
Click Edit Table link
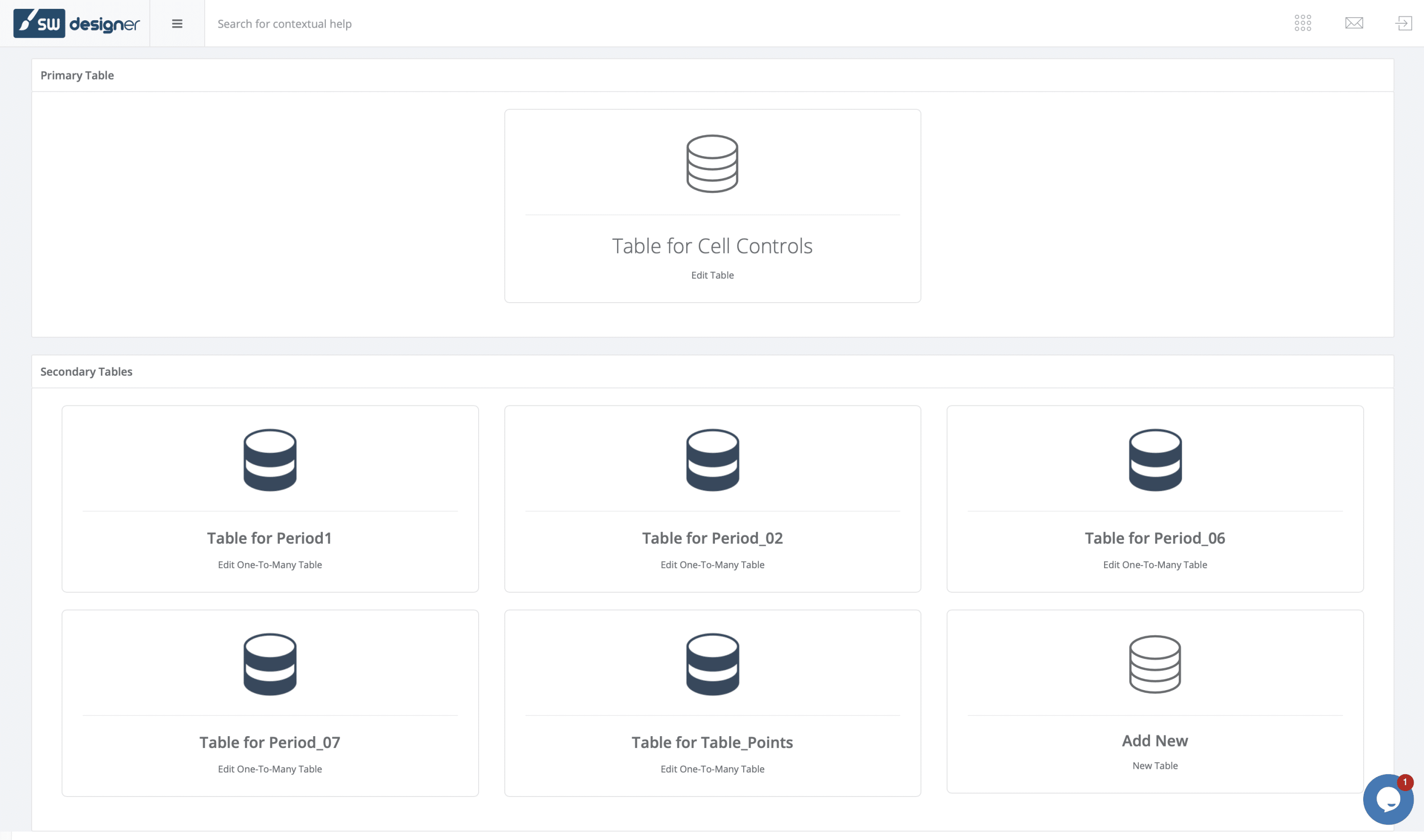712,275
